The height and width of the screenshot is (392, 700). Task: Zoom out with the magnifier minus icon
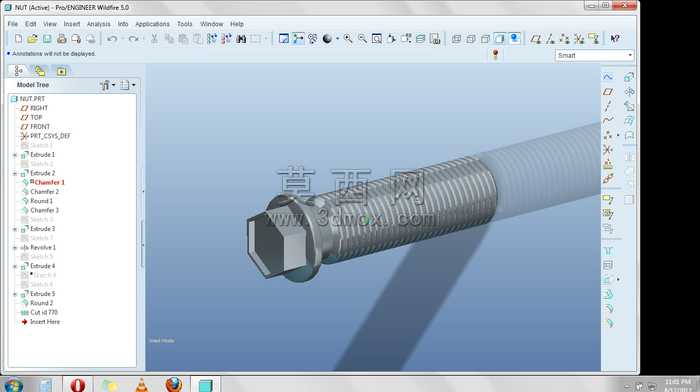[362, 39]
